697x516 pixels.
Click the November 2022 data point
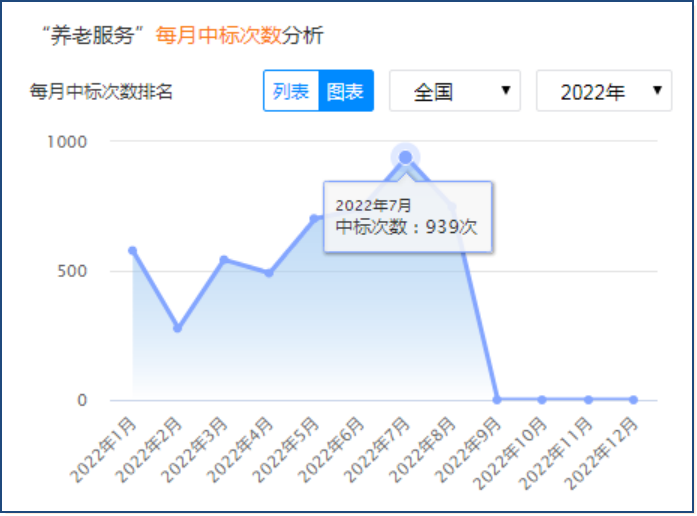(588, 399)
